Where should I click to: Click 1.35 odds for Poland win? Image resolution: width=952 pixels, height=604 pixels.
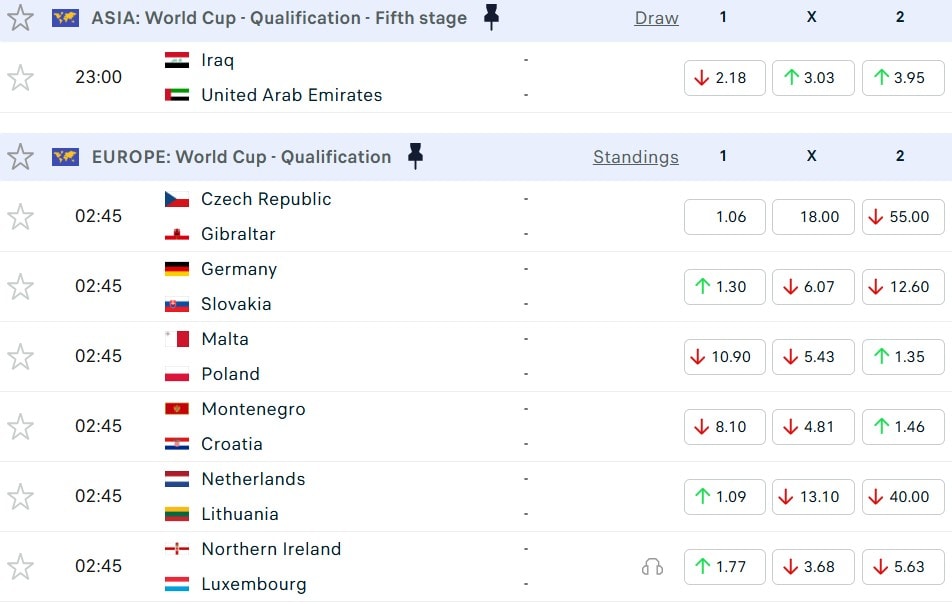click(x=901, y=357)
